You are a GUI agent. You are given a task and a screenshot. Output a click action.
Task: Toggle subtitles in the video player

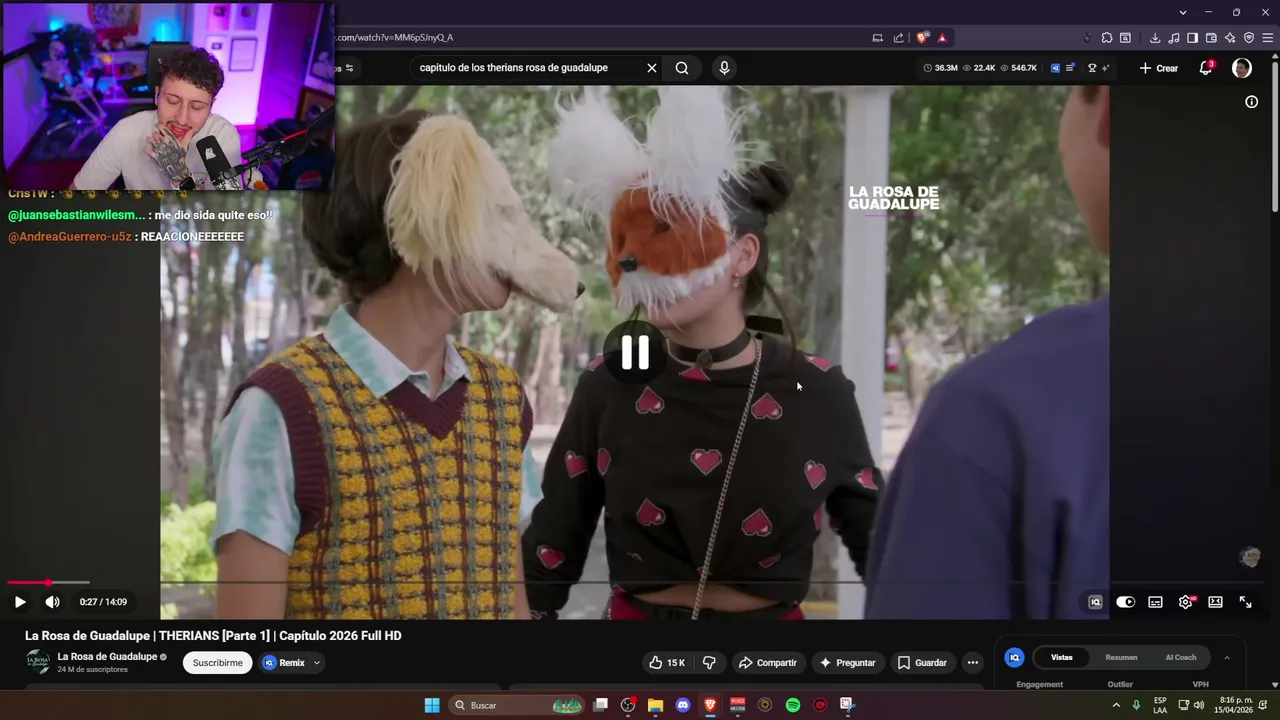tap(1155, 602)
